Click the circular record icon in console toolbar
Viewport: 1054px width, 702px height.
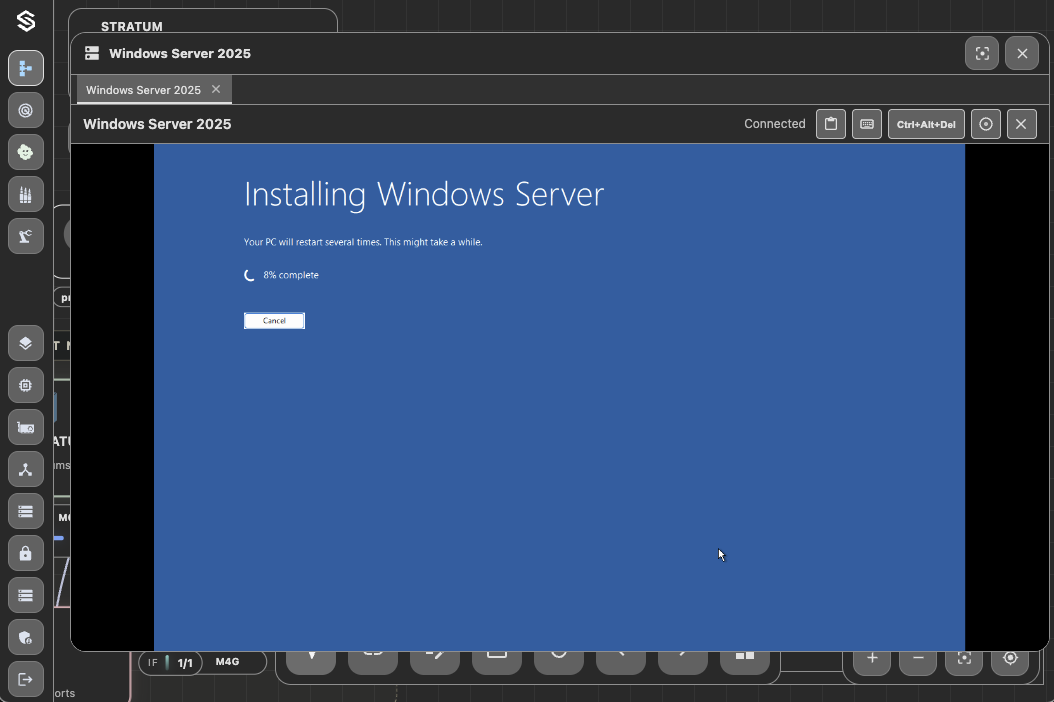(x=986, y=124)
